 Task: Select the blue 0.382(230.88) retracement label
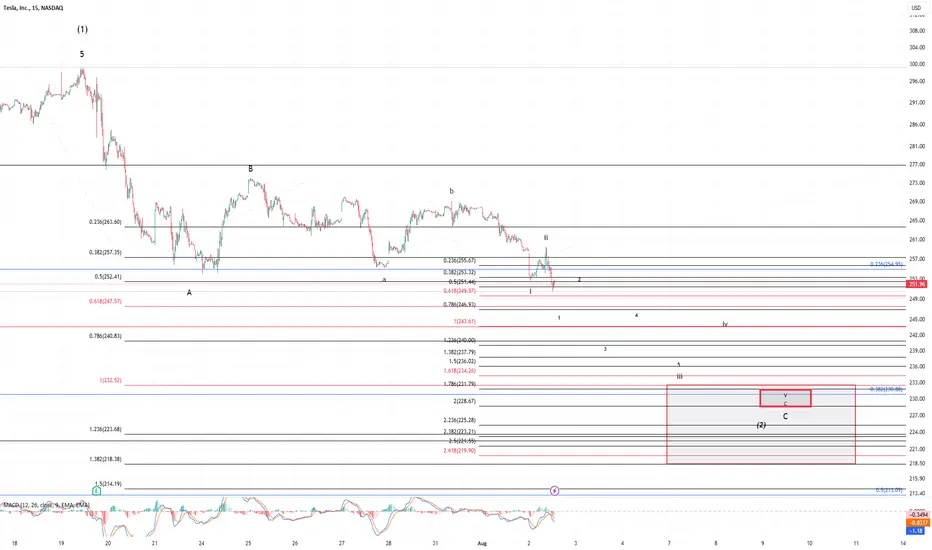pyautogui.click(x=887, y=389)
